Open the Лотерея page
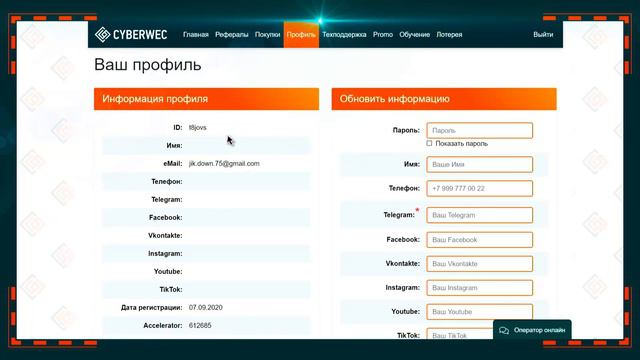The image size is (640, 360). [x=449, y=35]
